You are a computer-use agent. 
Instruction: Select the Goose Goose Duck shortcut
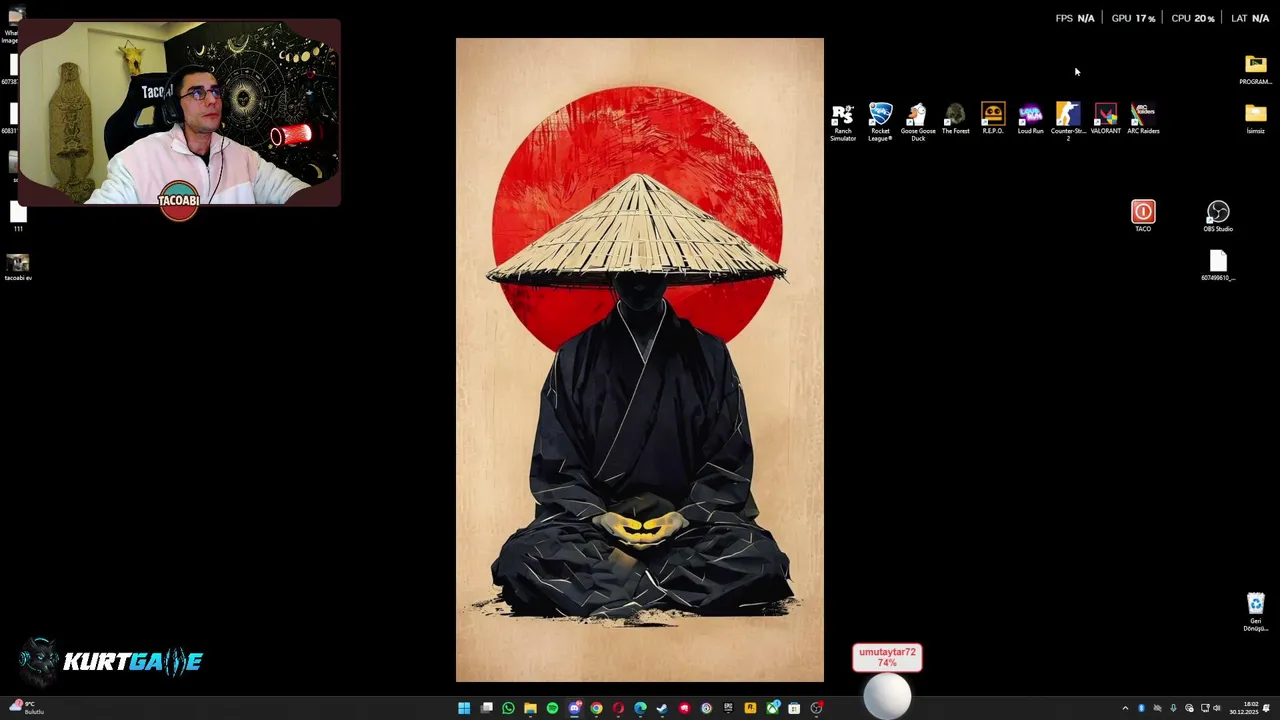click(918, 120)
